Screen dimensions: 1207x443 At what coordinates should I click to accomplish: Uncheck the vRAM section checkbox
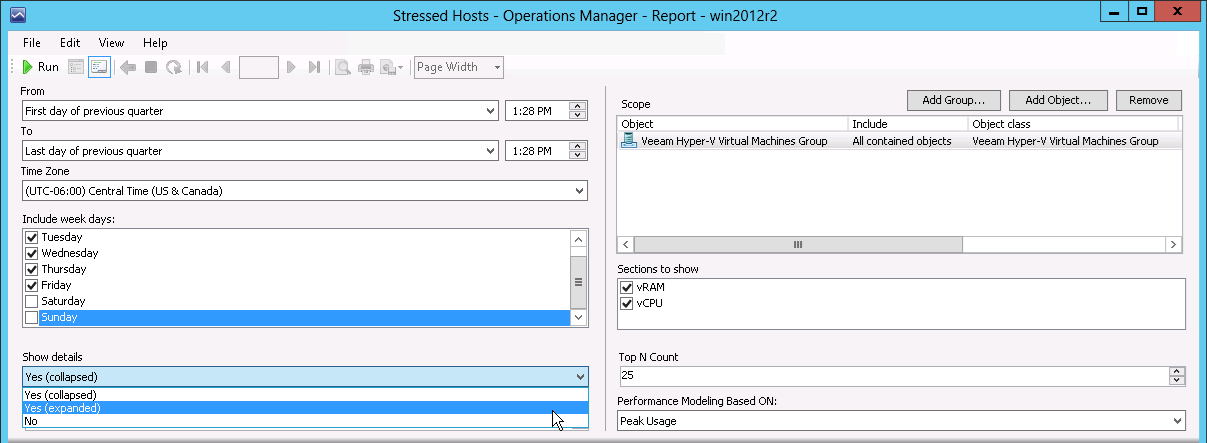[627, 287]
